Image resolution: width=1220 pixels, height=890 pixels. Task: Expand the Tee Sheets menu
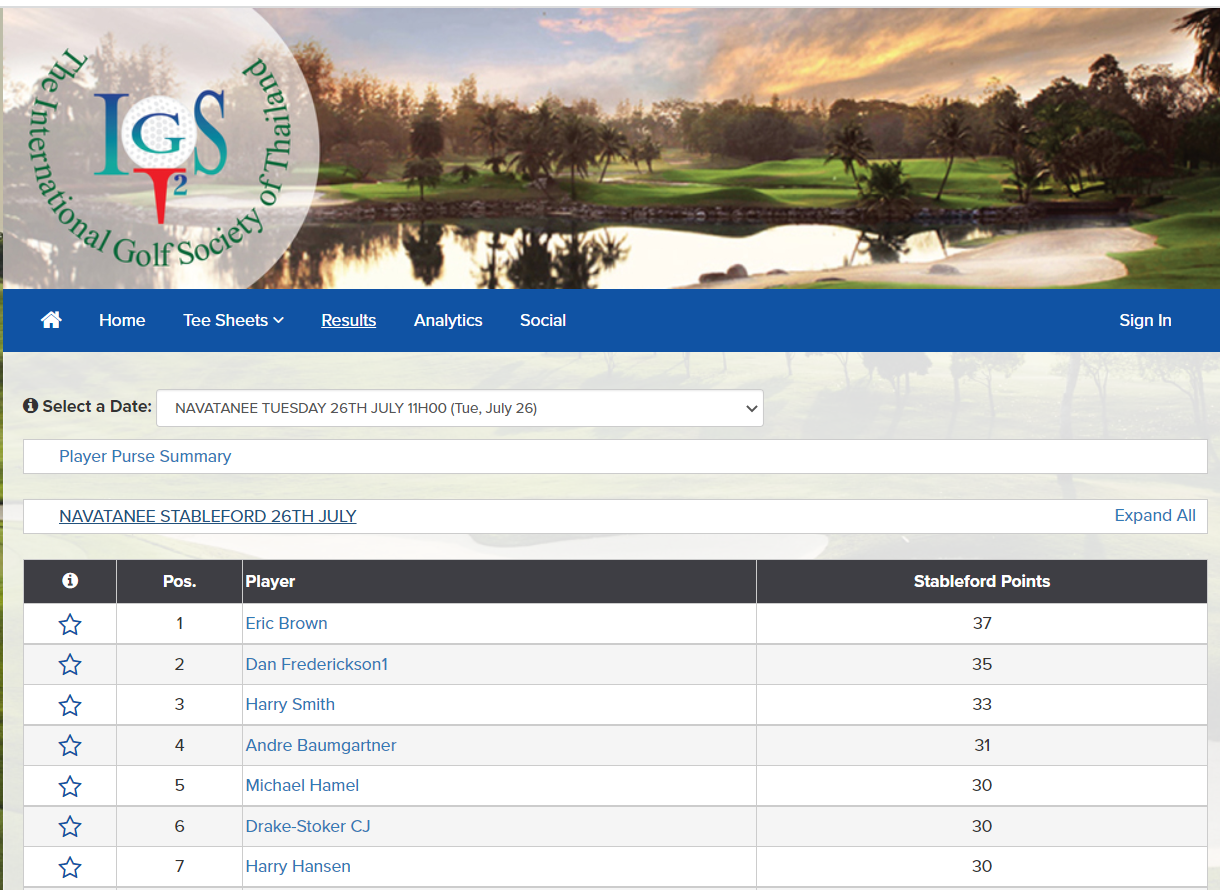point(233,320)
